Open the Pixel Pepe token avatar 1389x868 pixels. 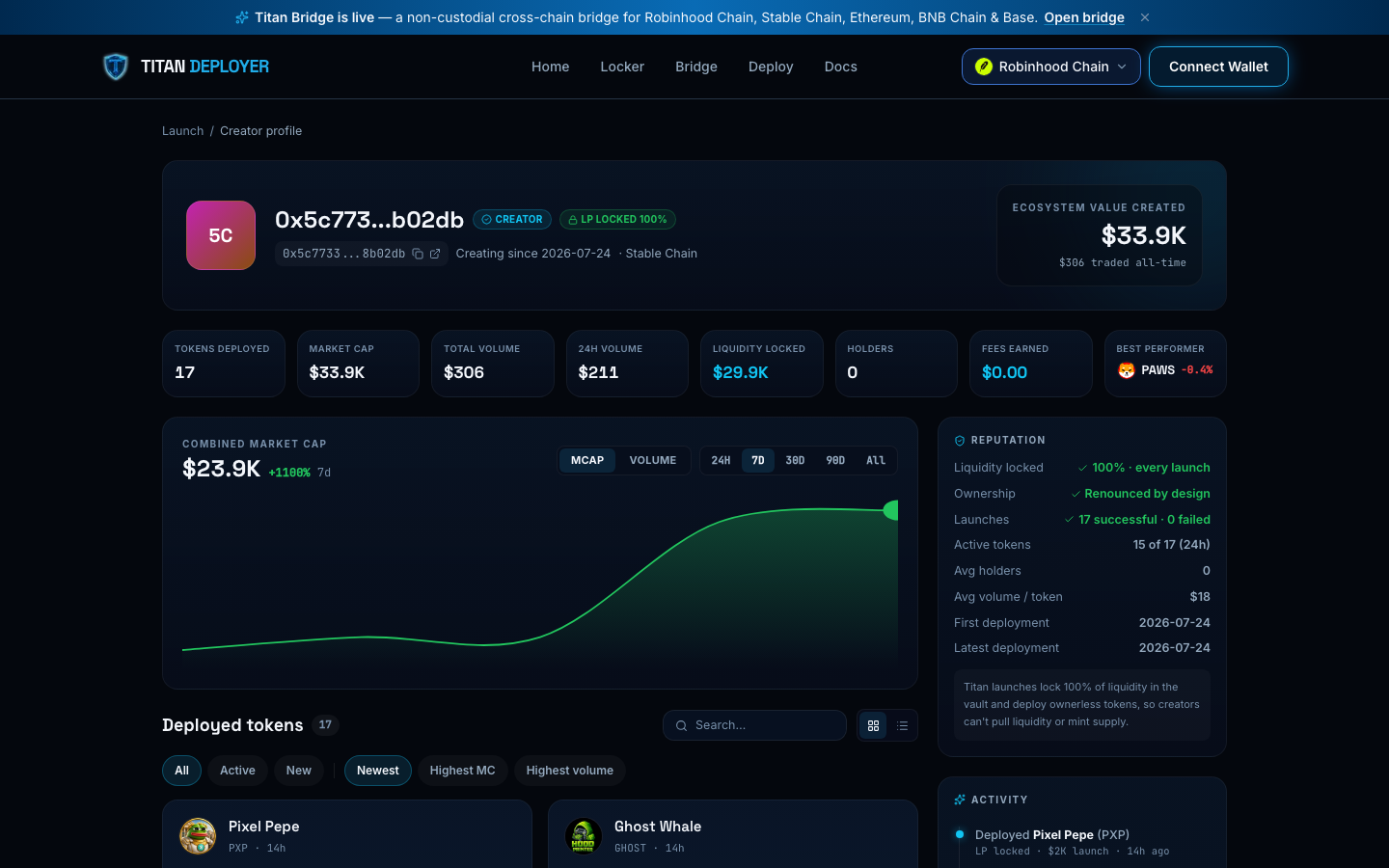[x=198, y=836]
